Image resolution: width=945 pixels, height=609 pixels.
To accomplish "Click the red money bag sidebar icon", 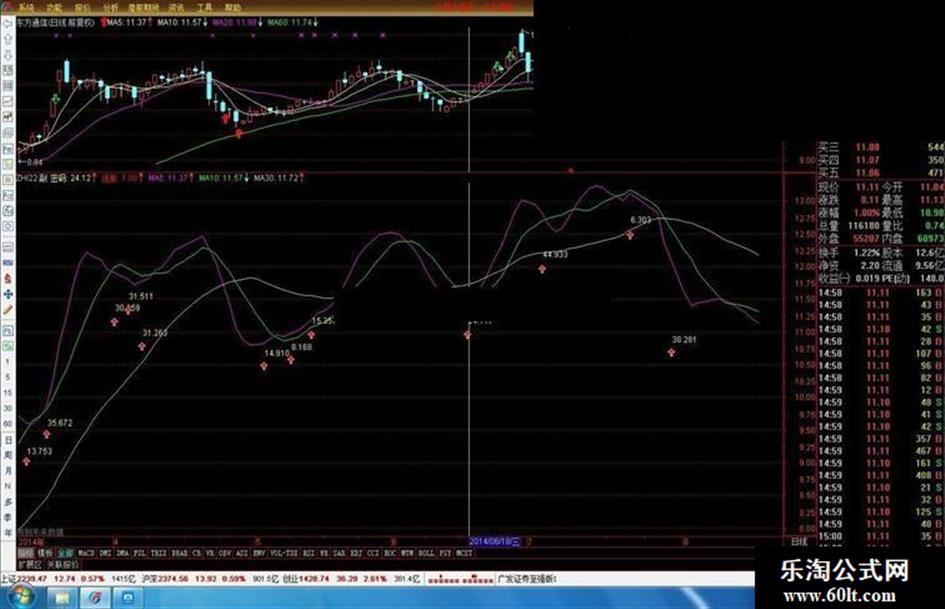I will tap(8, 279).
